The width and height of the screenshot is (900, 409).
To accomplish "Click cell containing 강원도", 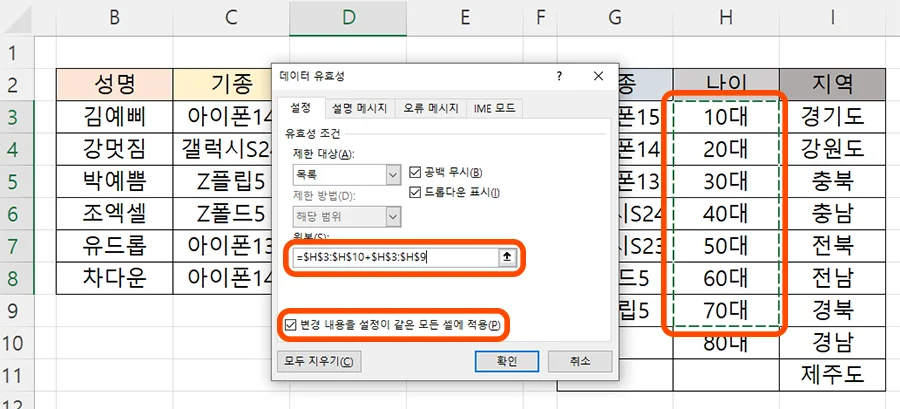I will 832,150.
